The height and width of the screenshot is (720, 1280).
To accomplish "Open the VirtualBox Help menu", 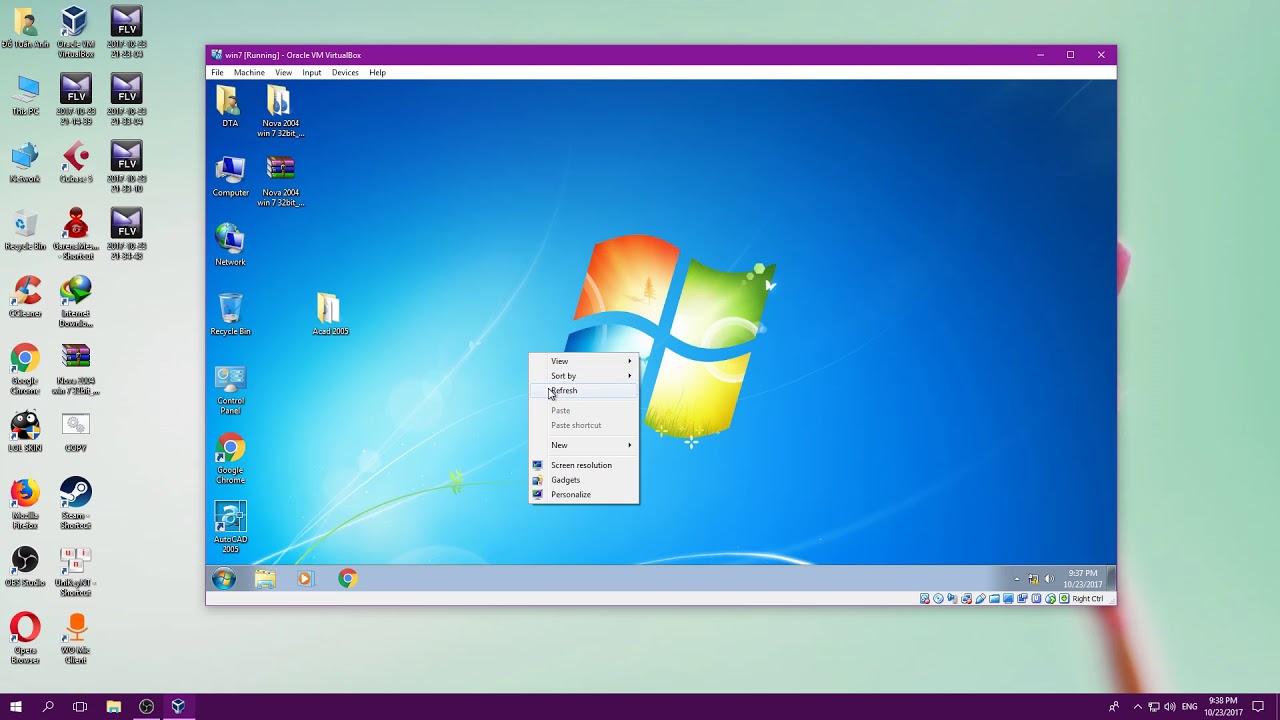I will [377, 72].
